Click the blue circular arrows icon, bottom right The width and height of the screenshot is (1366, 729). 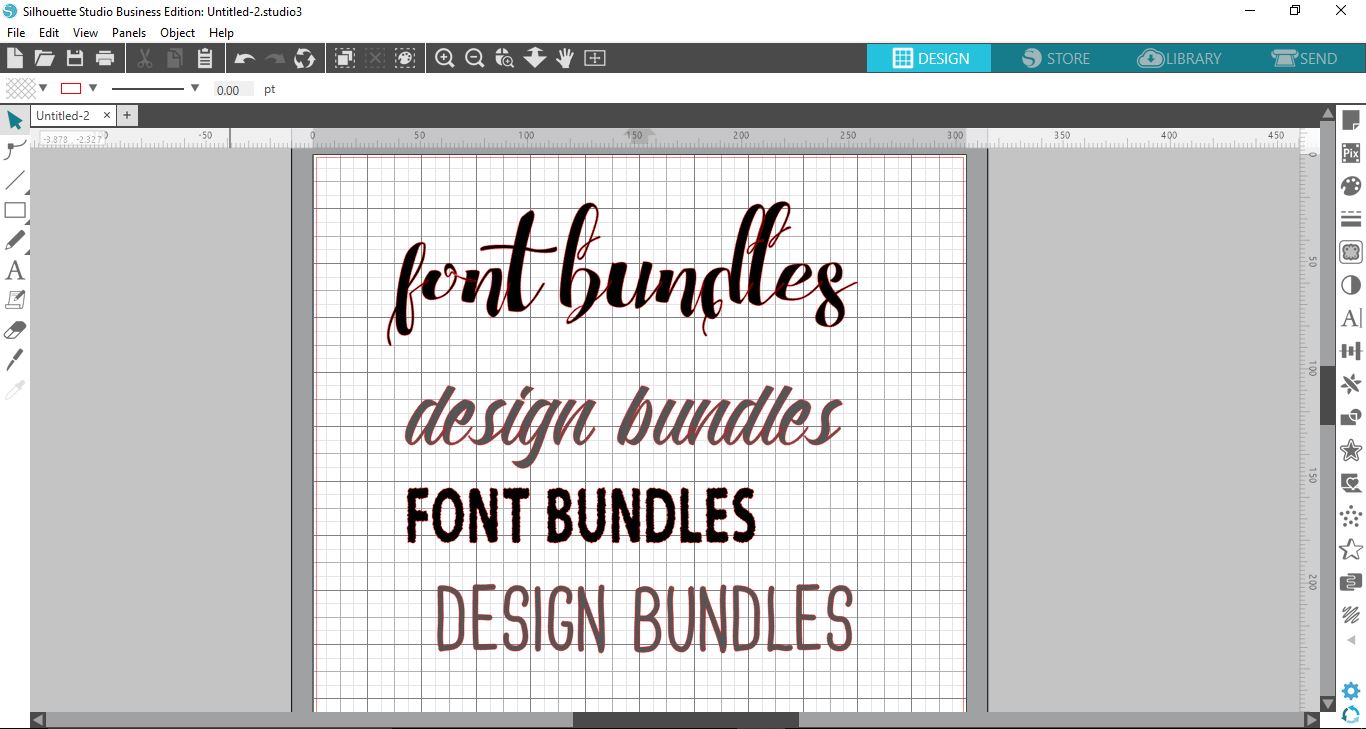tap(1351, 715)
